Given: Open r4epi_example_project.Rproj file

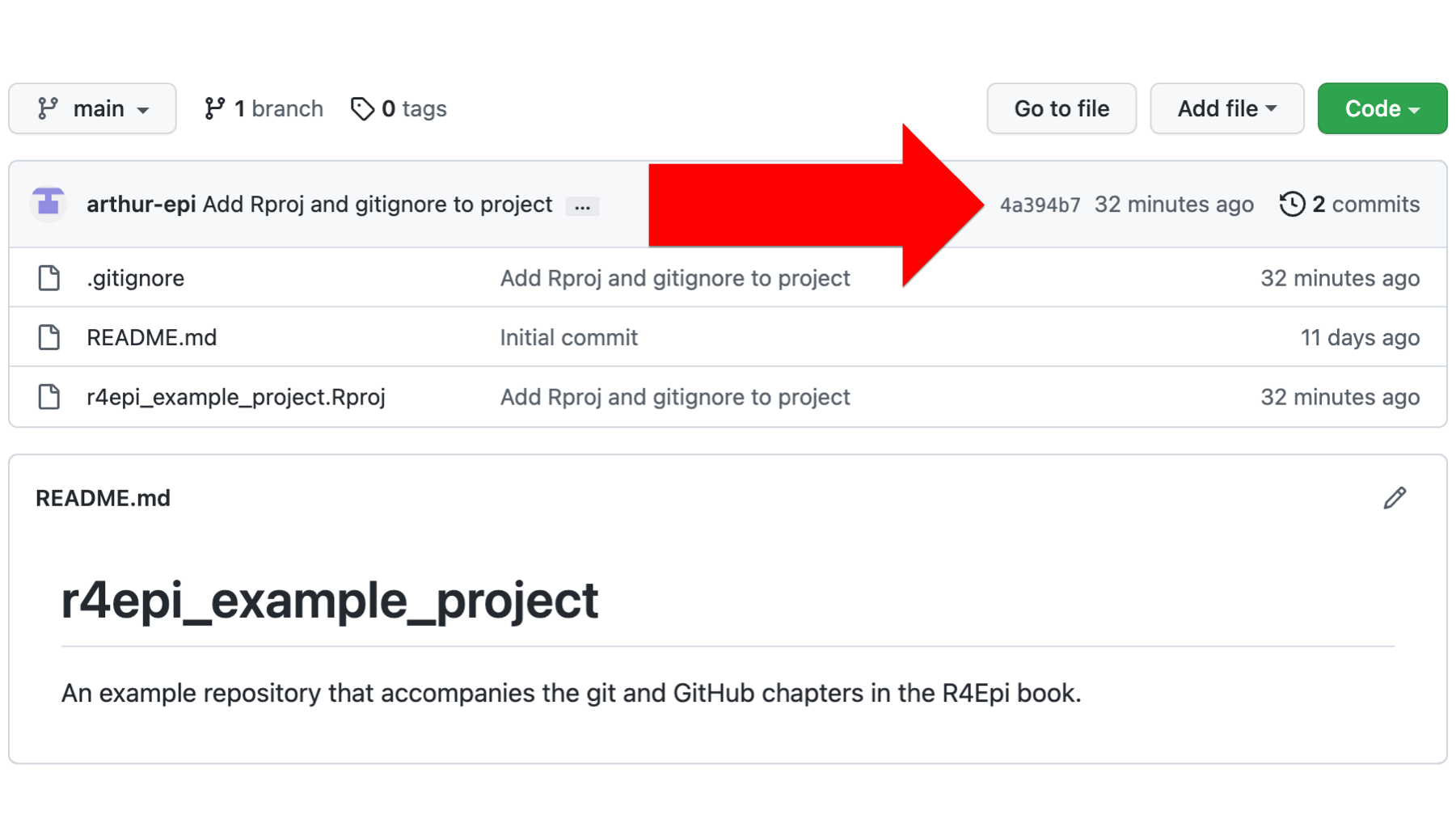Looking at the screenshot, I should [235, 397].
